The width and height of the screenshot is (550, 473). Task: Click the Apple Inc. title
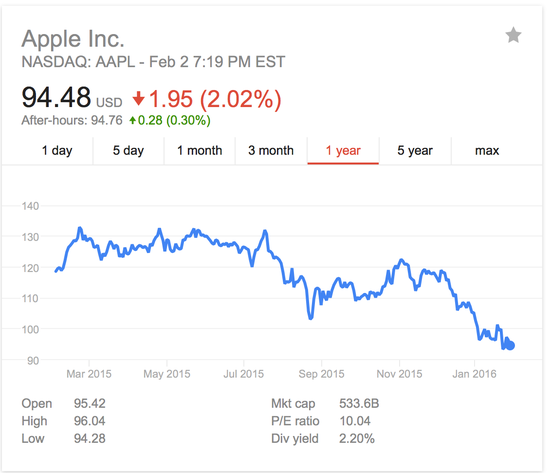tap(73, 39)
